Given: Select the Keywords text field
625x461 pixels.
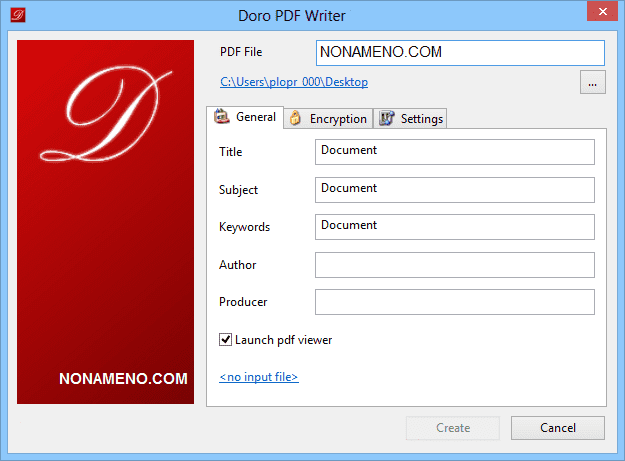Looking at the screenshot, I should coord(454,227).
